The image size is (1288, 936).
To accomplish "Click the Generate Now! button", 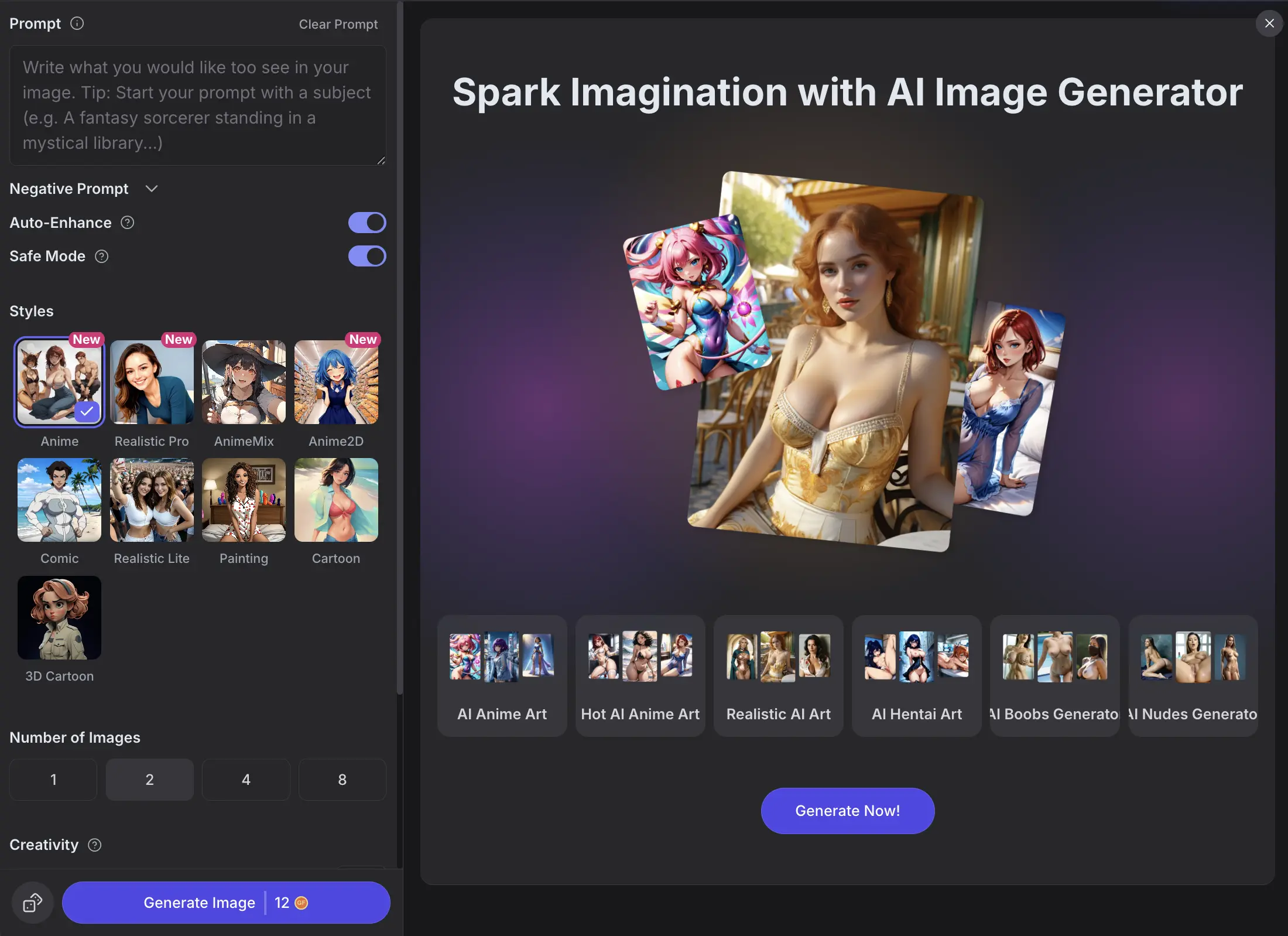I will click(x=847, y=811).
